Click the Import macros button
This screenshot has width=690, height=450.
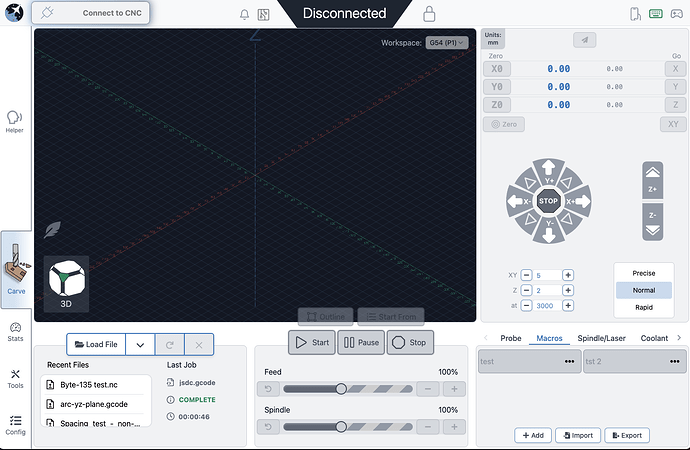pyautogui.click(x=580, y=435)
